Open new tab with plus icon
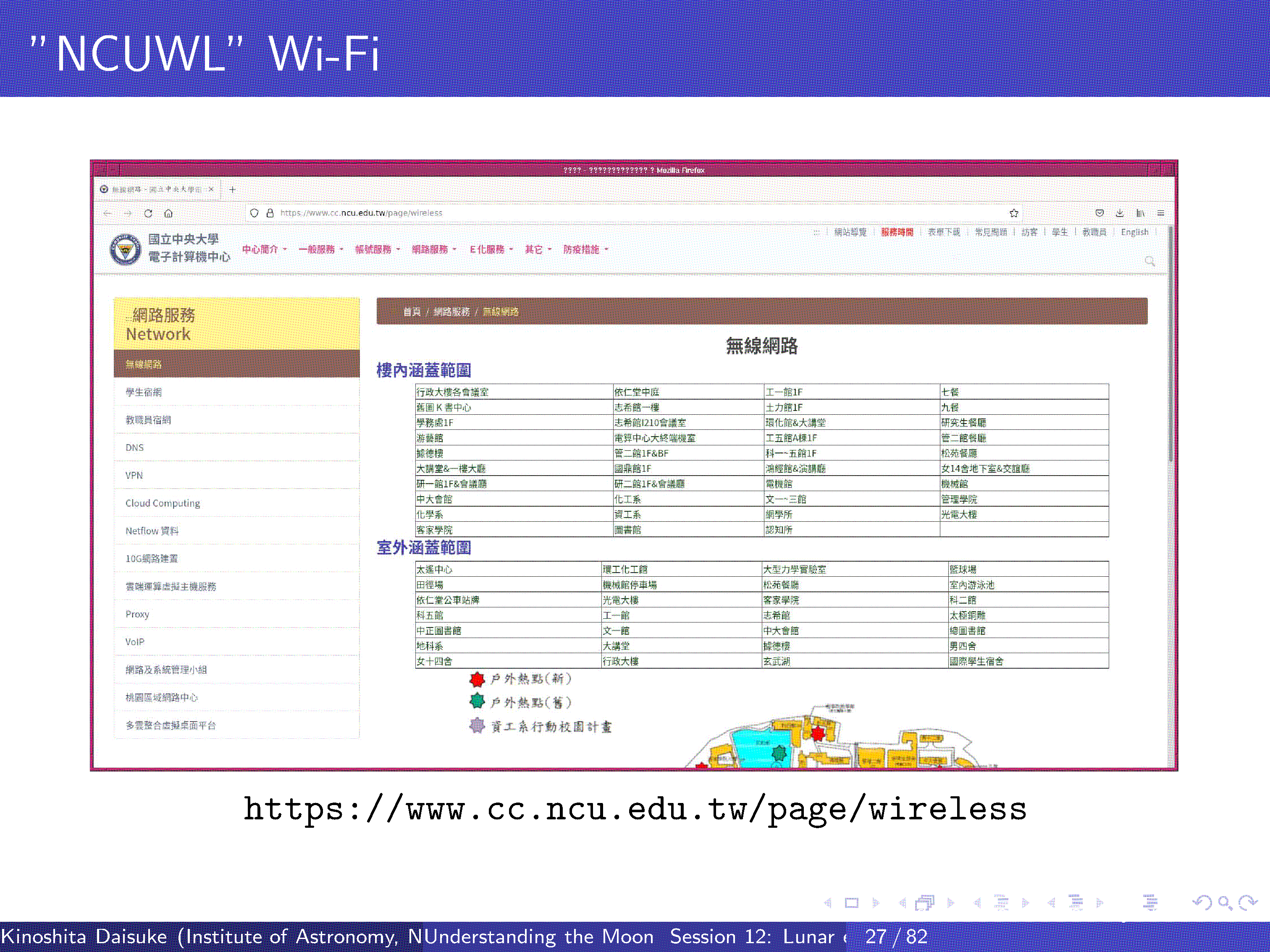The height and width of the screenshot is (952, 1270). (232, 189)
